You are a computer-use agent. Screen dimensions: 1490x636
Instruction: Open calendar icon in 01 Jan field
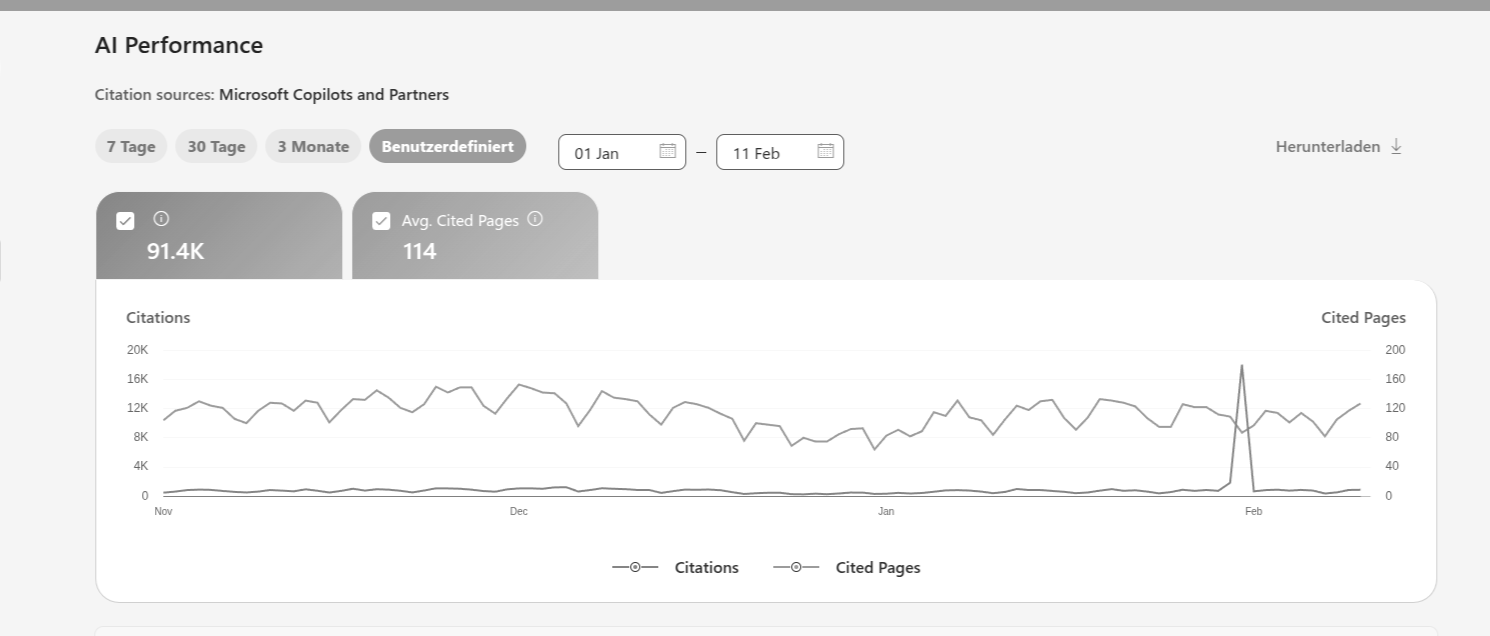[x=667, y=151]
